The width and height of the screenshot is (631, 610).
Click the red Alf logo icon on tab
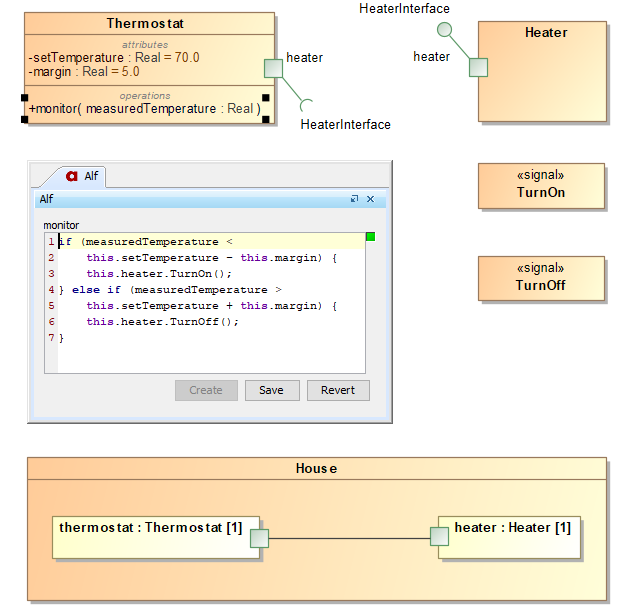[x=72, y=176]
